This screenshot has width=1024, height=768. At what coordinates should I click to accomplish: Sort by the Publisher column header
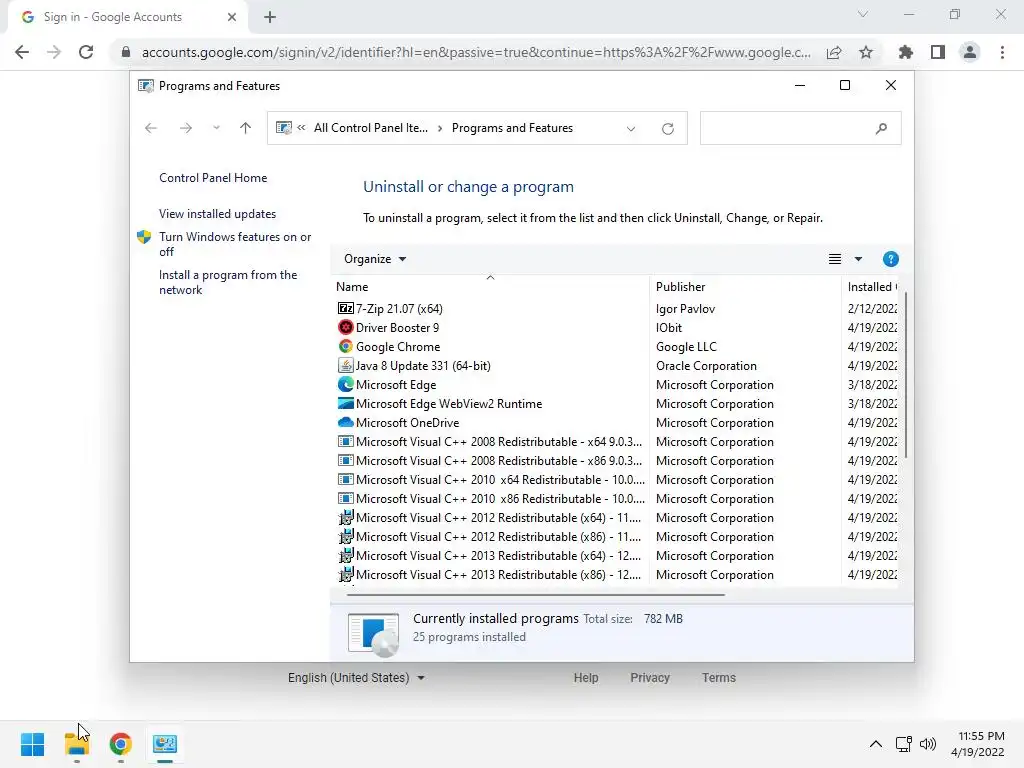[x=745, y=287]
